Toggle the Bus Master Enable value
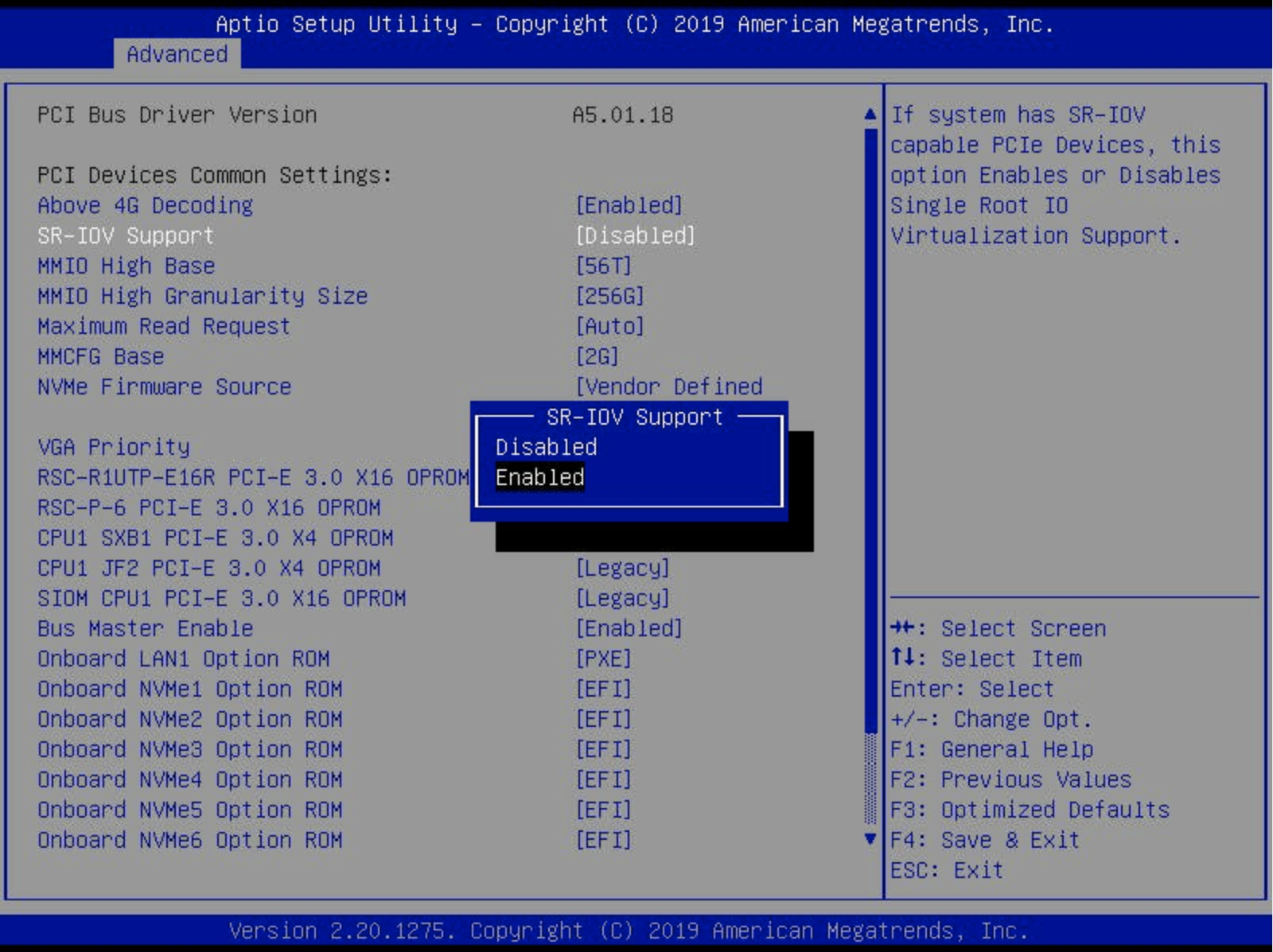 (629, 628)
